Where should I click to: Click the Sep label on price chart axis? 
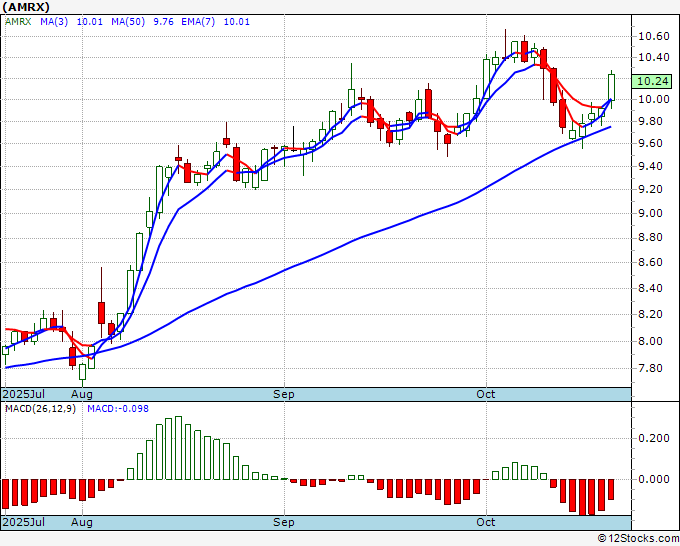(x=284, y=394)
